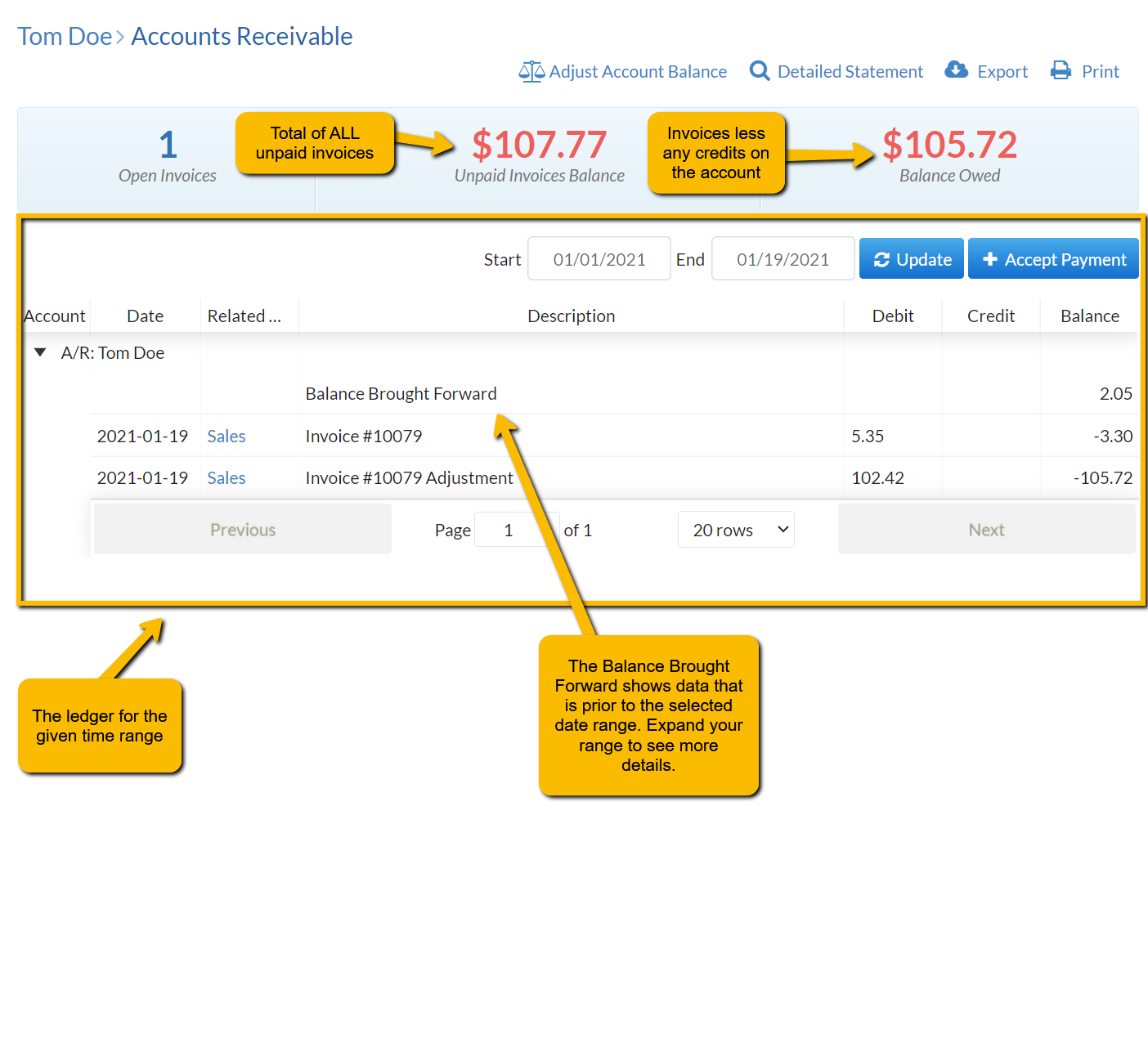
Task: Focus the Start date field 01/01/2021
Action: coord(599,259)
